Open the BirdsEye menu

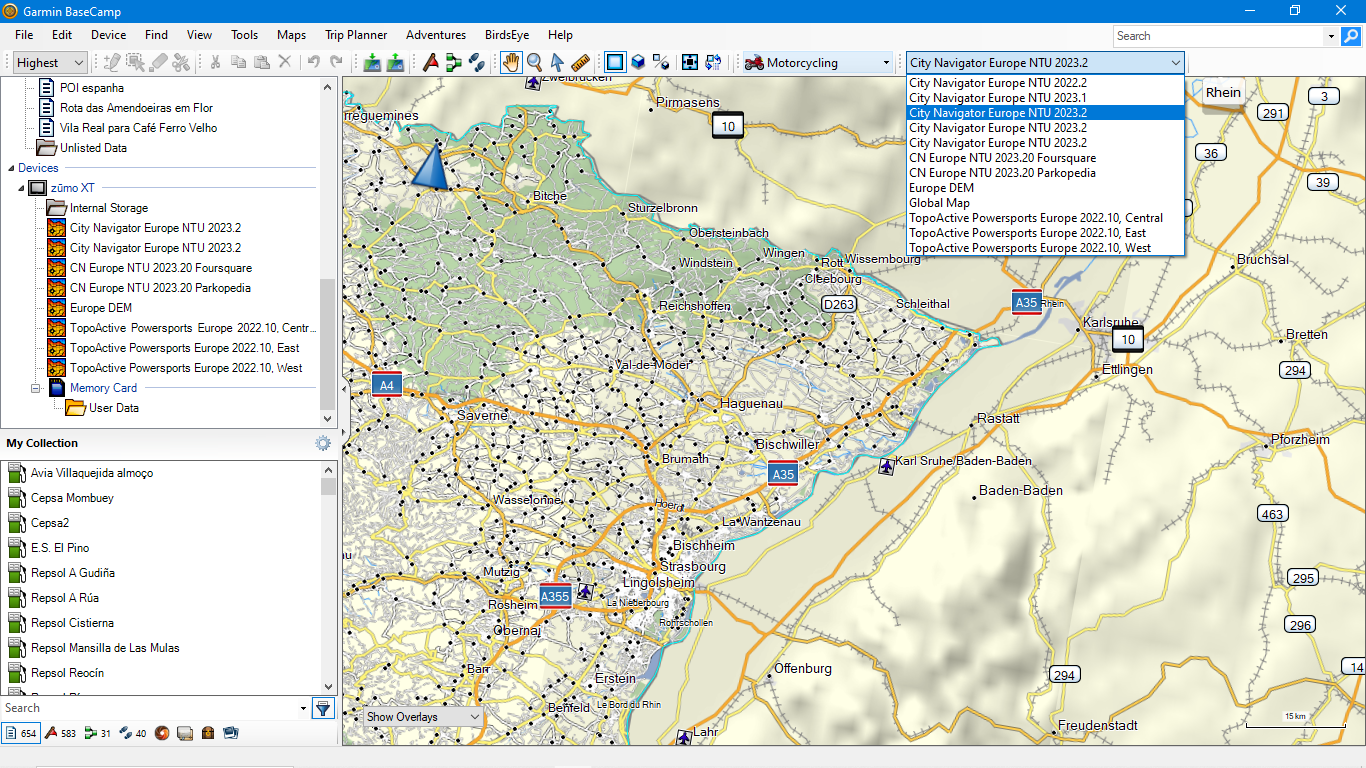[x=507, y=35]
